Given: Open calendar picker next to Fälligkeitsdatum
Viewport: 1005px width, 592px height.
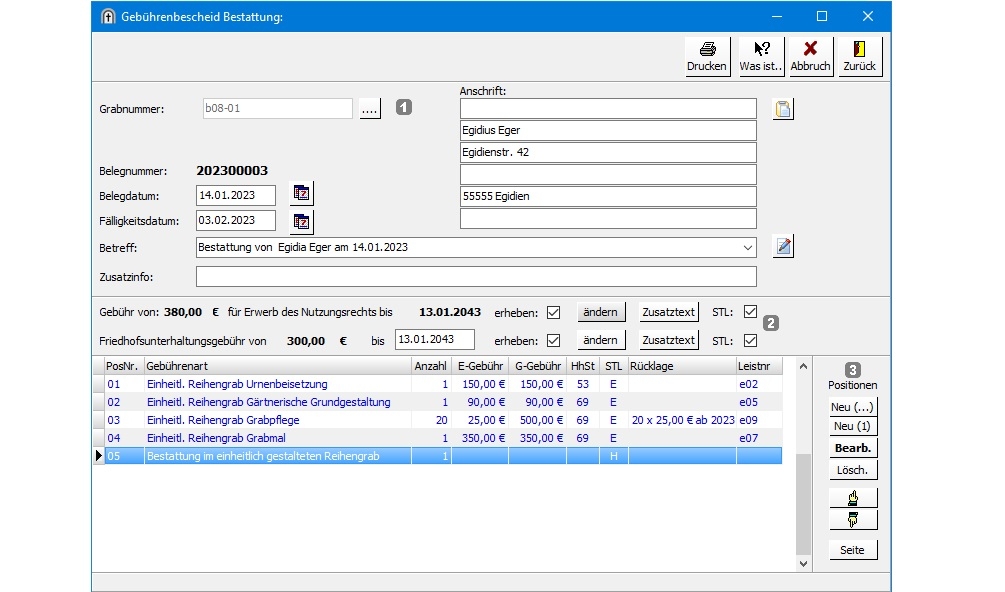Looking at the screenshot, I should tap(301, 221).
